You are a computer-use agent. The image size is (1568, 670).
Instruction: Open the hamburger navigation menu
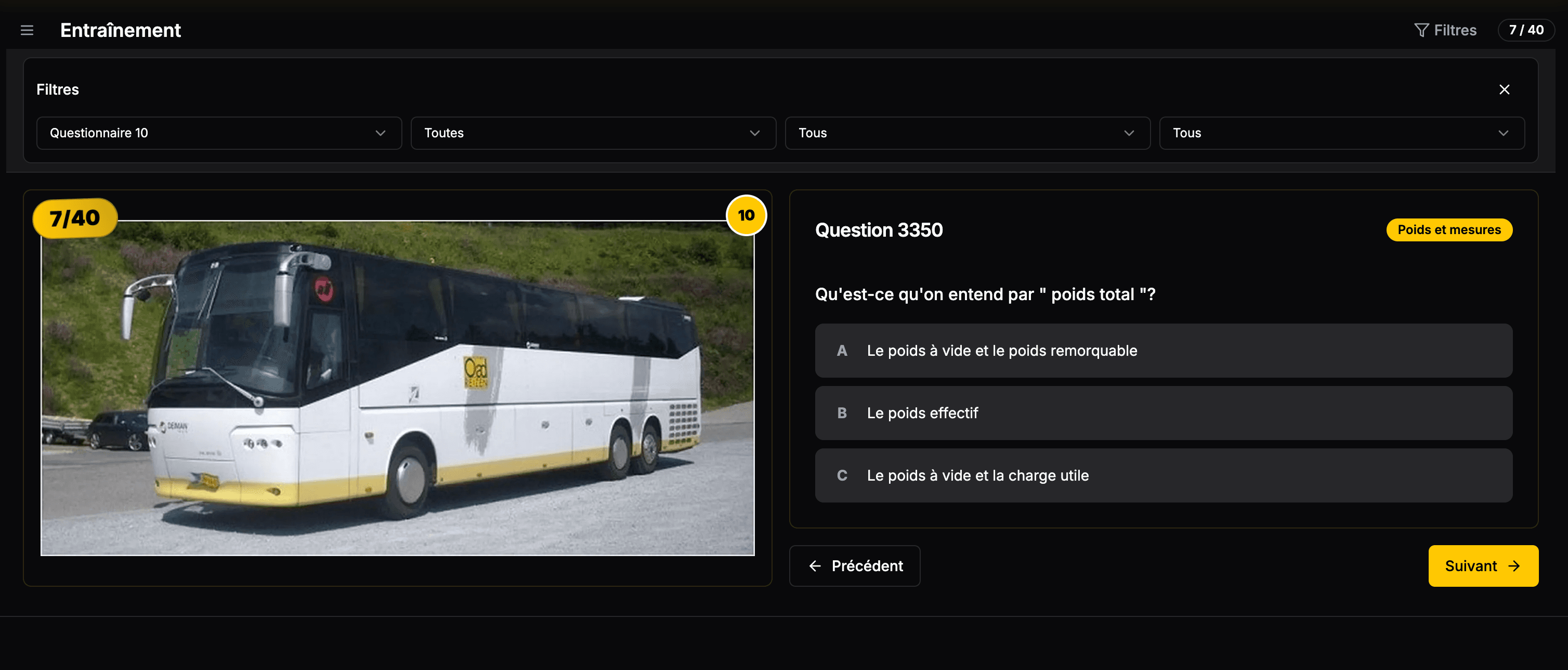point(27,30)
